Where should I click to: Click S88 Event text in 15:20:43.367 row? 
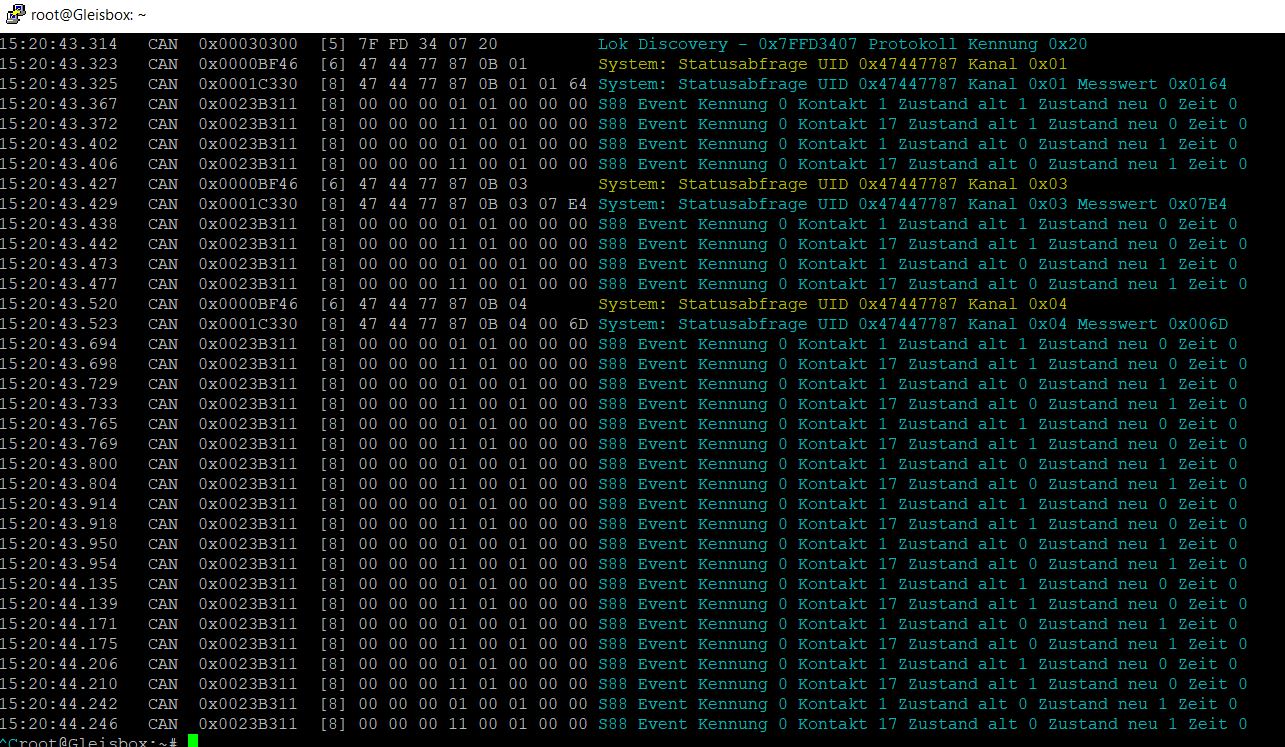point(642,104)
